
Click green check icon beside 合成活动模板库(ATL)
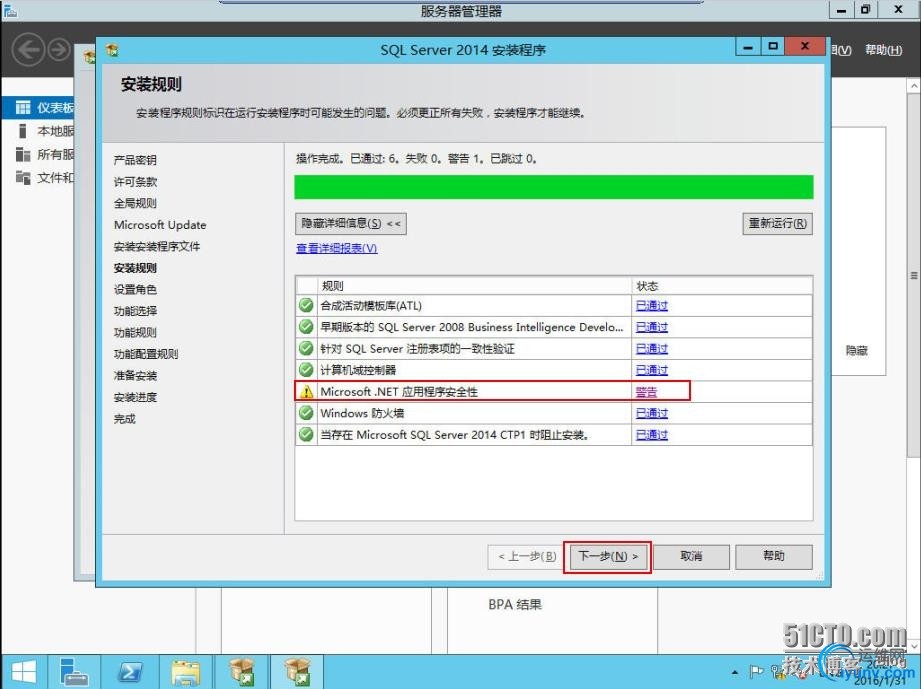[x=306, y=305]
